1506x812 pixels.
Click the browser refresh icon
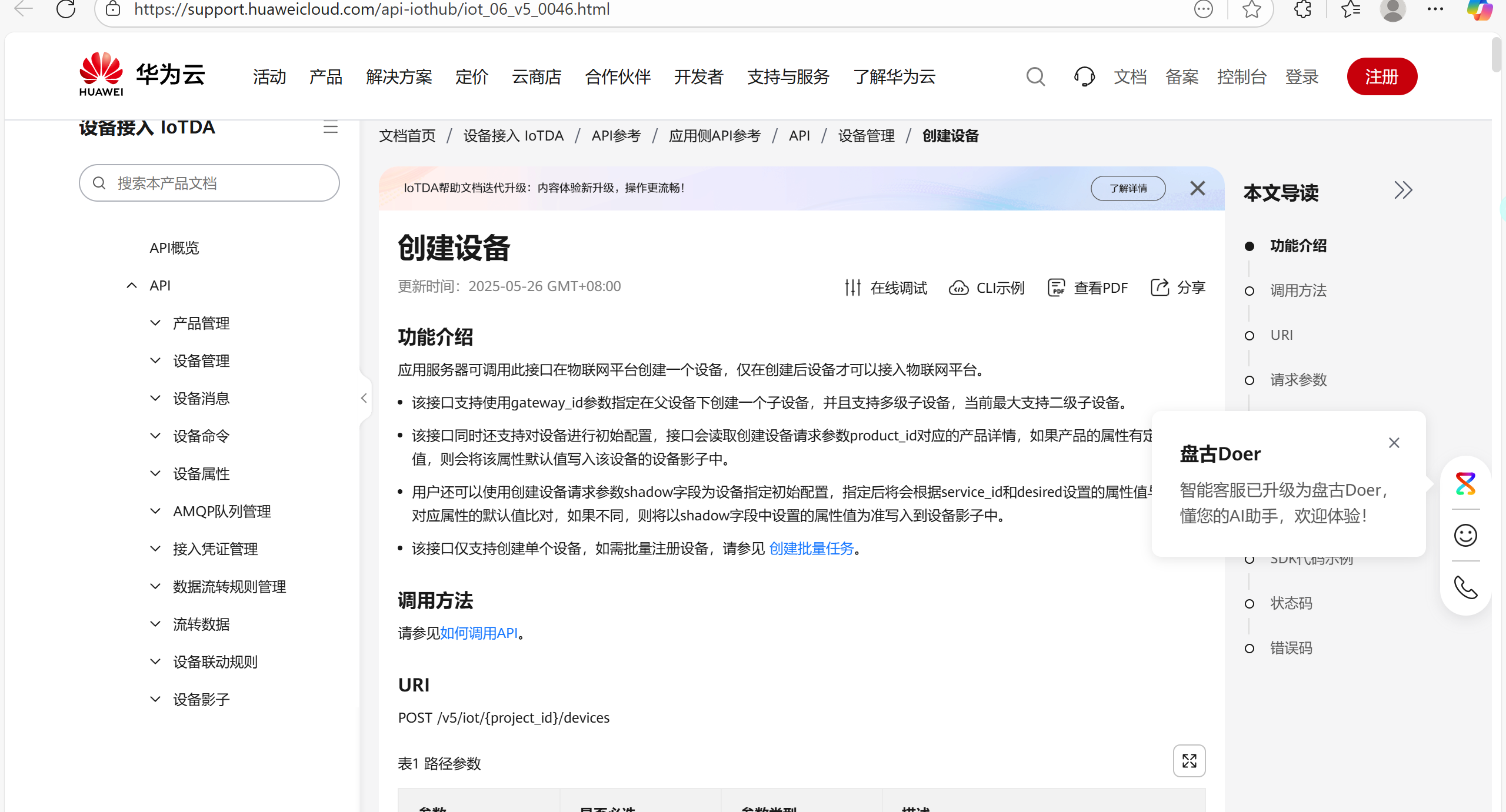(66, 9)
